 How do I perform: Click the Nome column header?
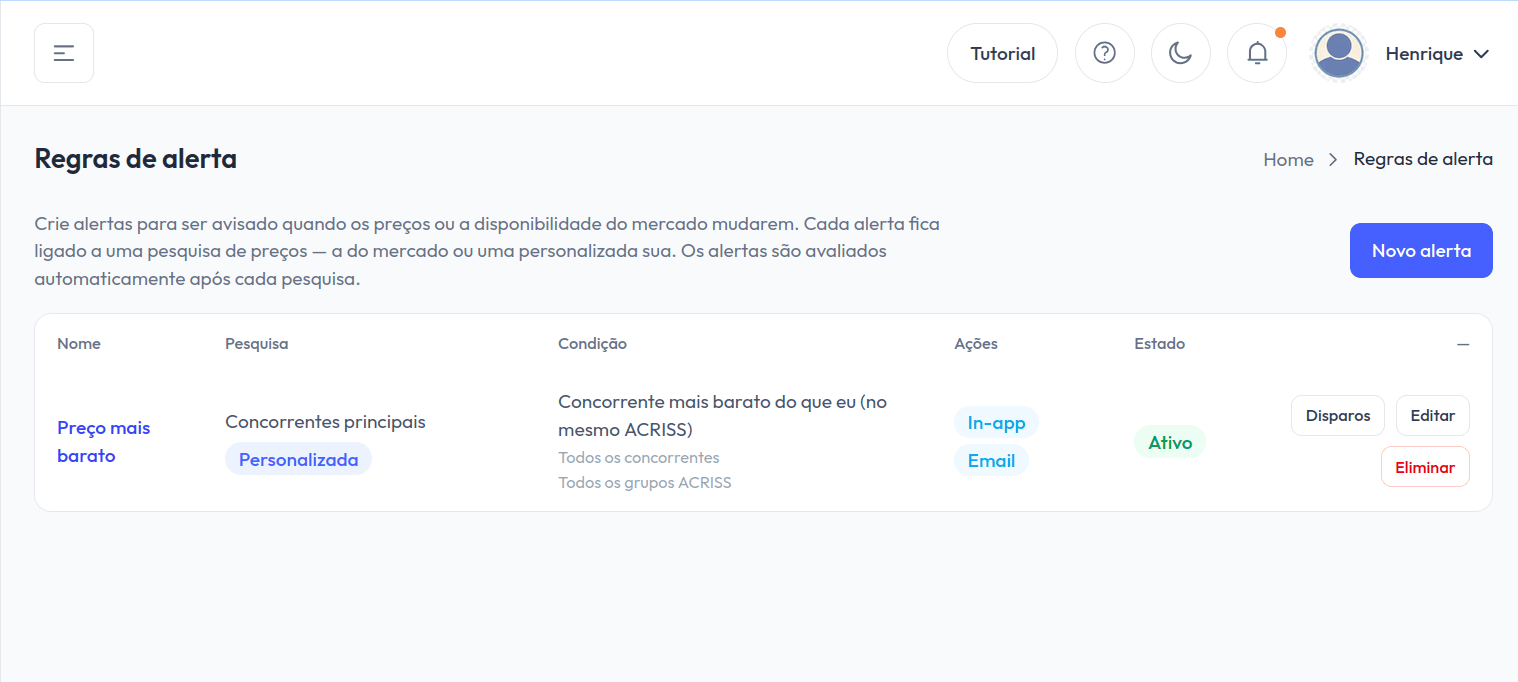79,343
